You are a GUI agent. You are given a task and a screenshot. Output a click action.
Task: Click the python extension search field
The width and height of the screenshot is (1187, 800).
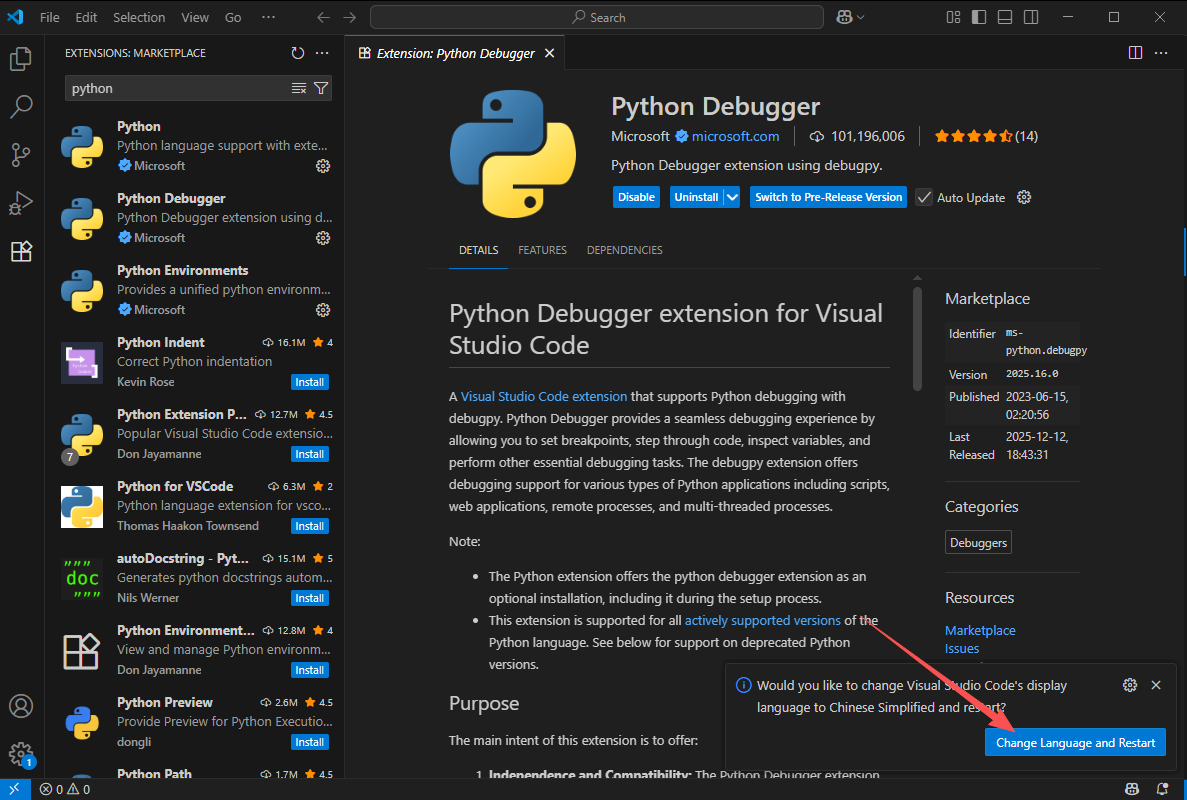point(178,88)
